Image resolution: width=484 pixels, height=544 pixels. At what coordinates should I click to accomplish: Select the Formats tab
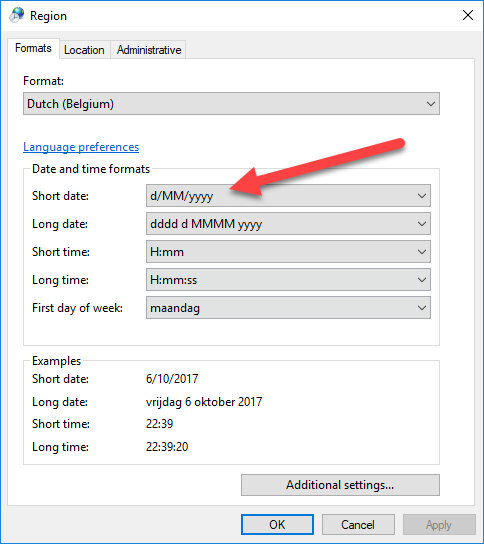[33, 48]
